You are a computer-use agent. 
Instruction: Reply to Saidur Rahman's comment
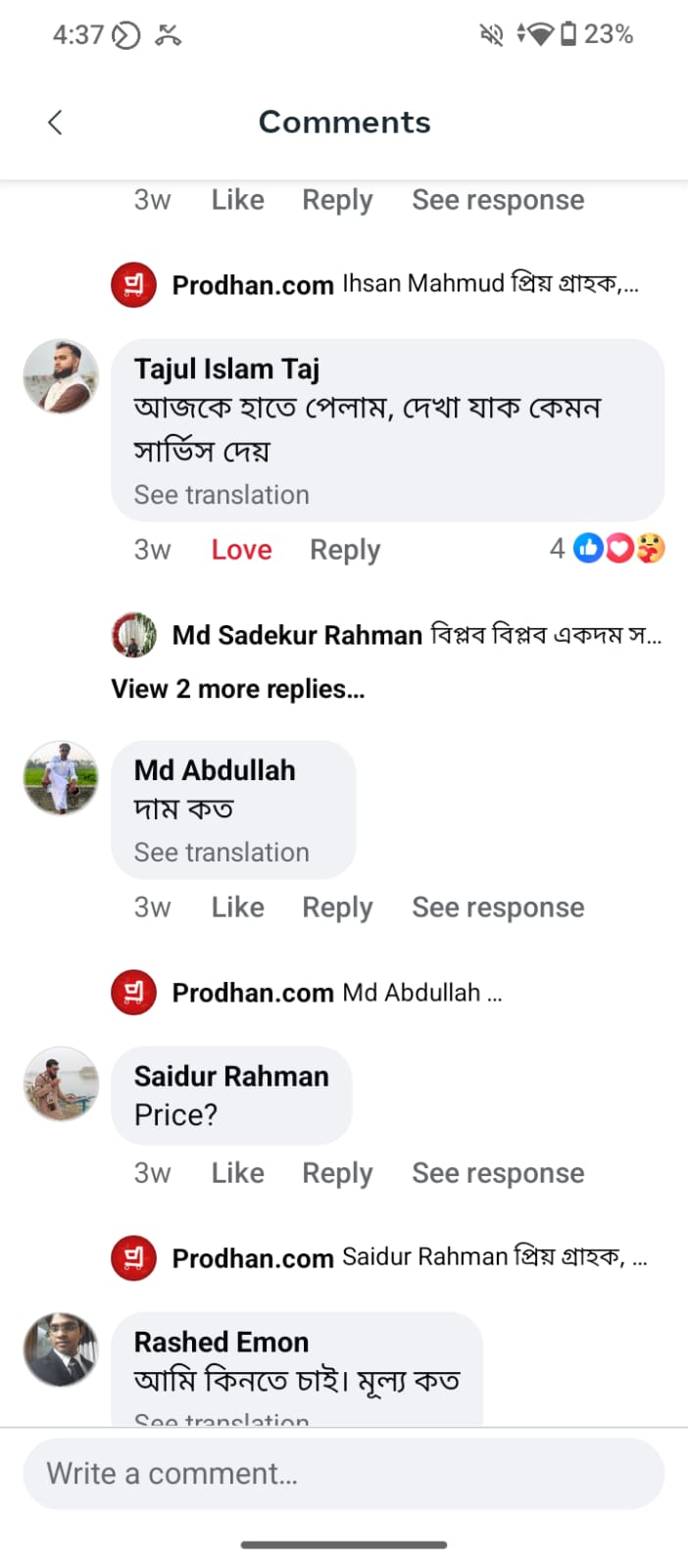click(337, 1173)
